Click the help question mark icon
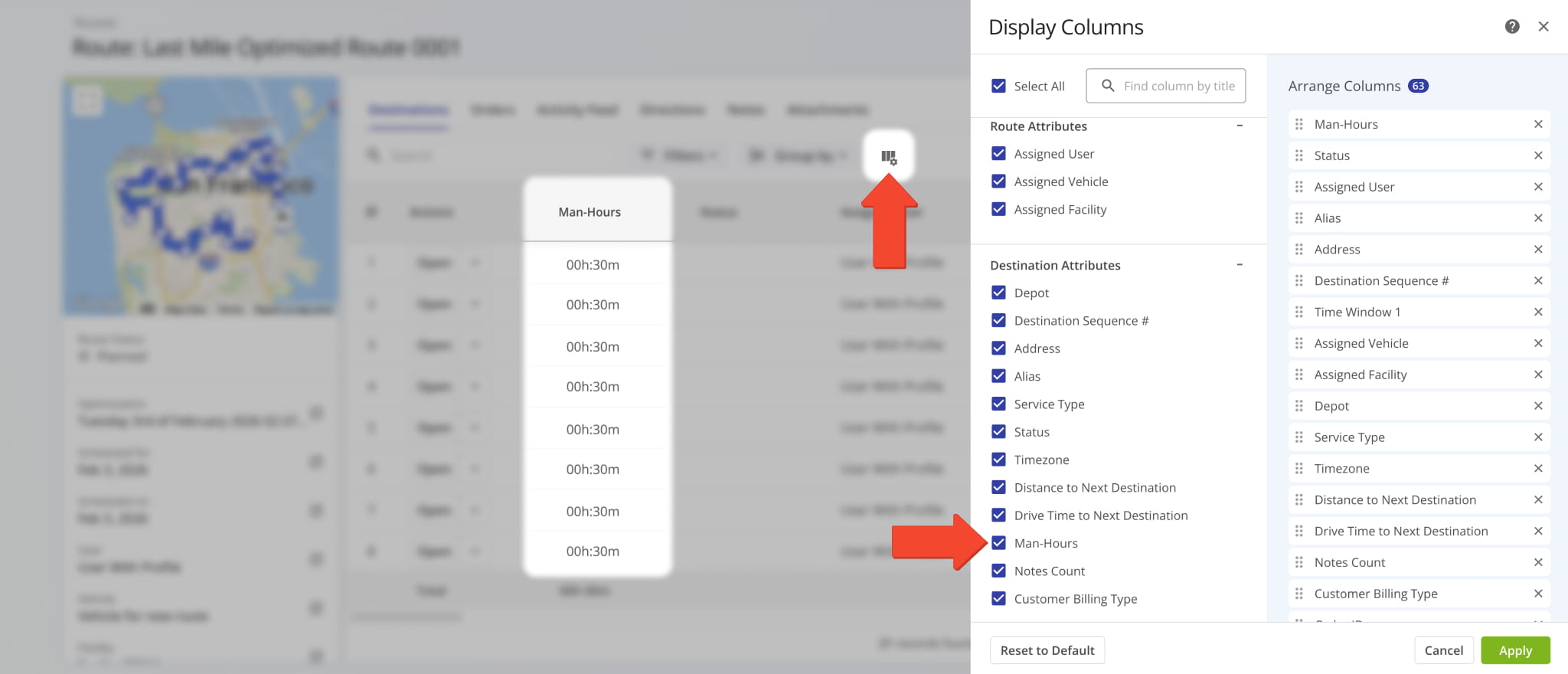This screenshot has height=674, width=1568. click(x=1511, y=27)
